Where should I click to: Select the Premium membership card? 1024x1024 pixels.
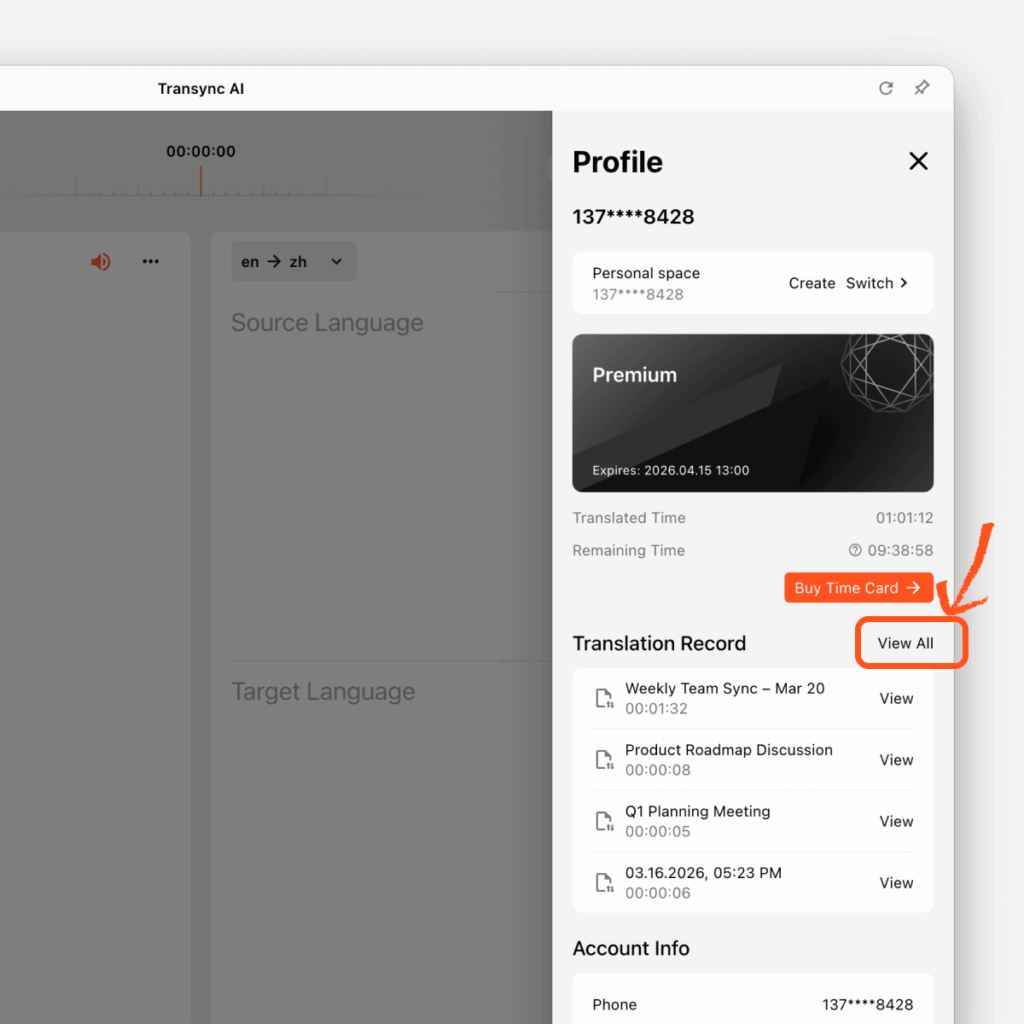pos(753,413)
